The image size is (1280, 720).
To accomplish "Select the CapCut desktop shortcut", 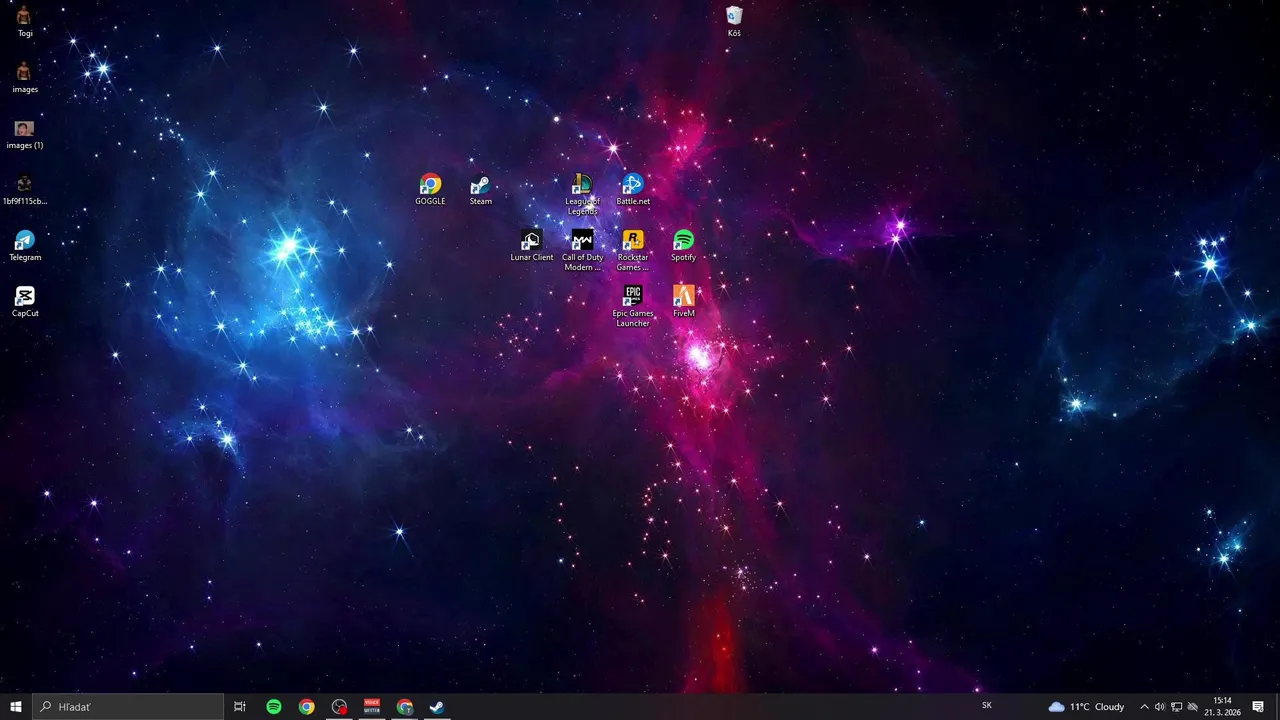I will click(25, 302).
